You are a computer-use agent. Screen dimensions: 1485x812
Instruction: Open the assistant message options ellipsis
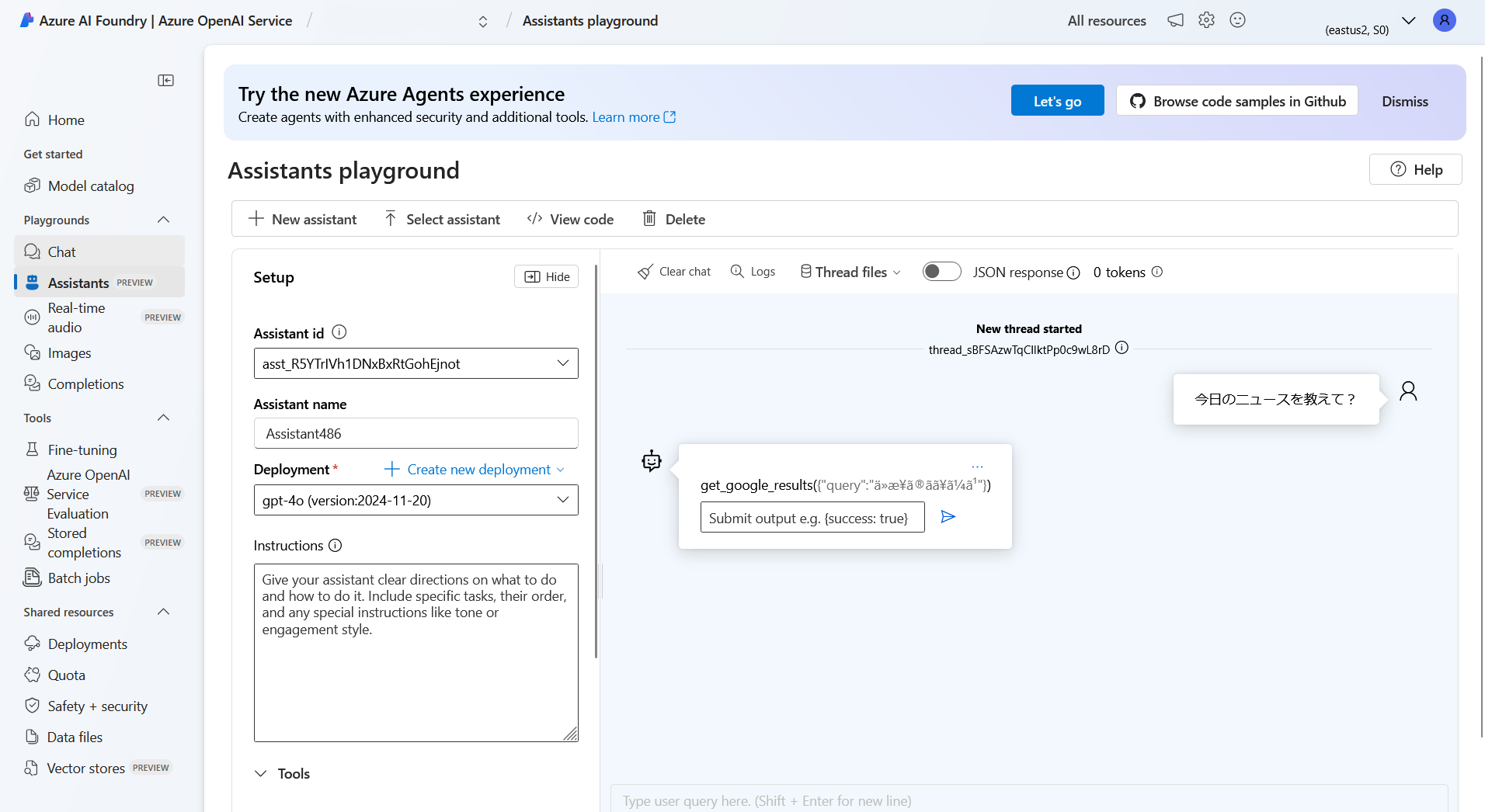[977, 467]
